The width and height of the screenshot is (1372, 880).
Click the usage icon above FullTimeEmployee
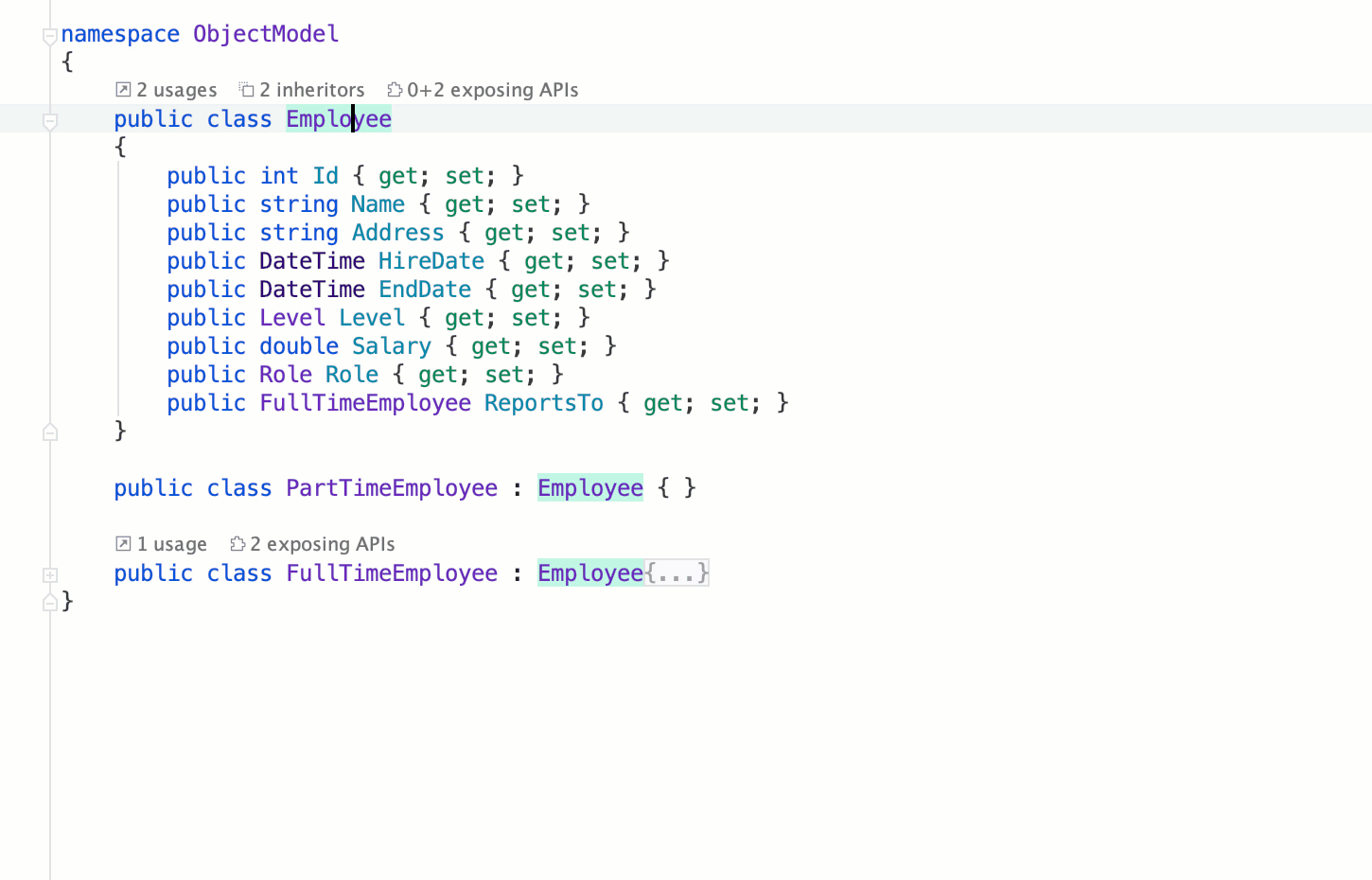point(122,544)
